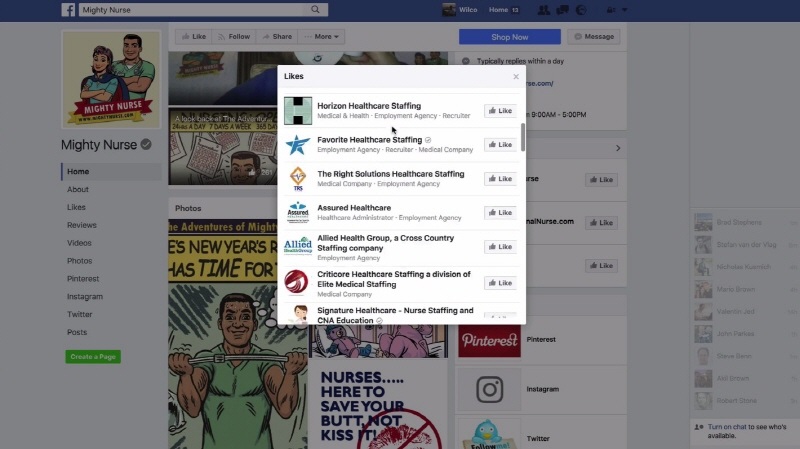Open Photos in page sidebar
Screen dimensions: 800x449
[x=80, y=261]
